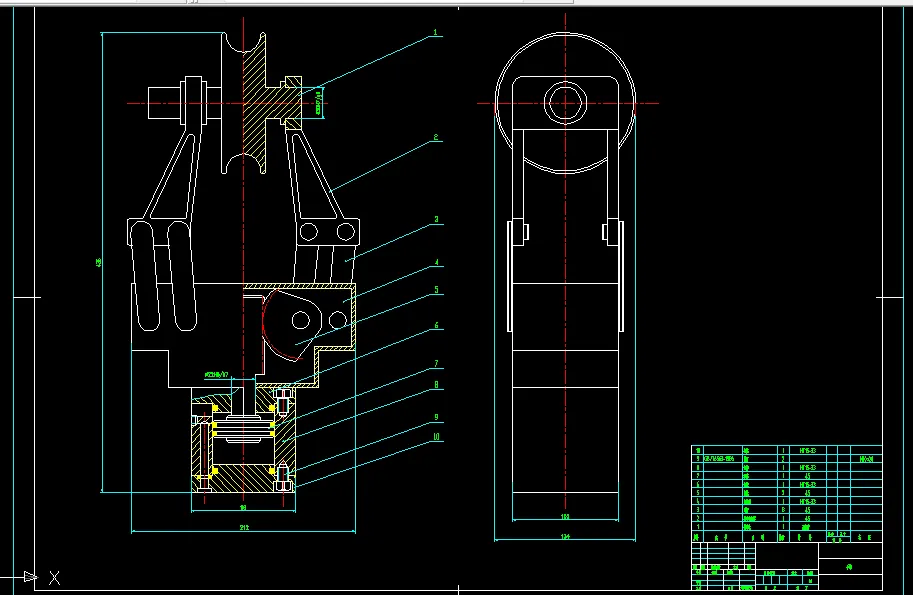The image size is (913, 595).
Task: Select HT15-33 material in parts list row 4
Action: (x=808, y=501)
